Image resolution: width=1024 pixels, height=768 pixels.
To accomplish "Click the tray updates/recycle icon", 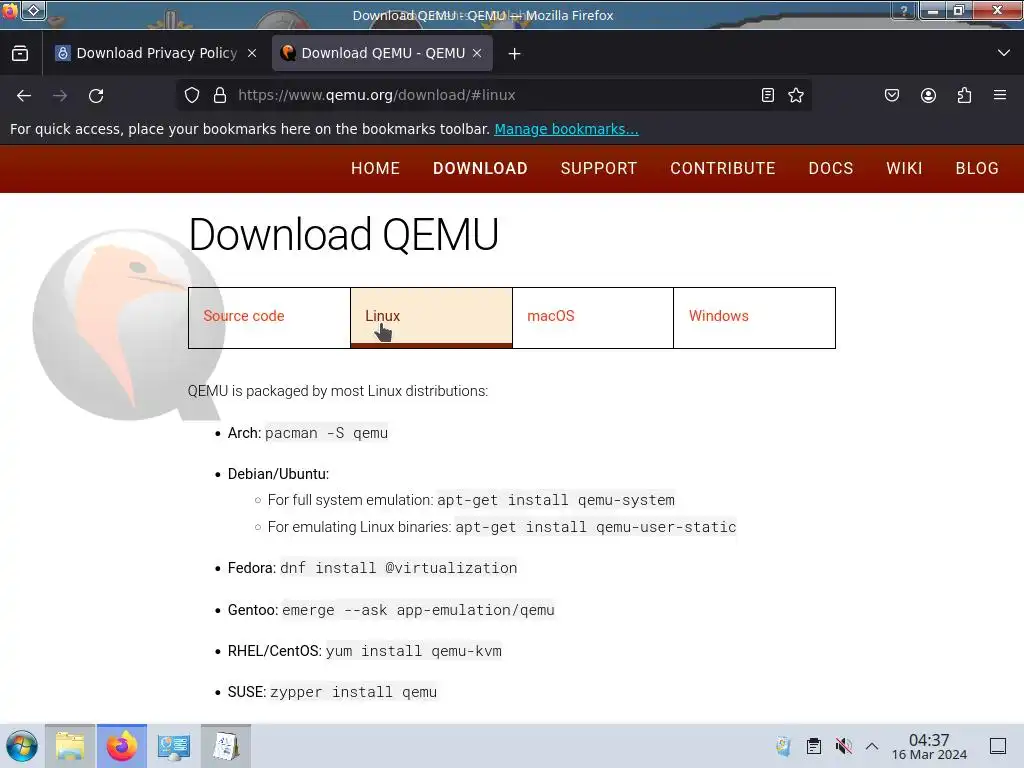I will click(x=783, y=746).
